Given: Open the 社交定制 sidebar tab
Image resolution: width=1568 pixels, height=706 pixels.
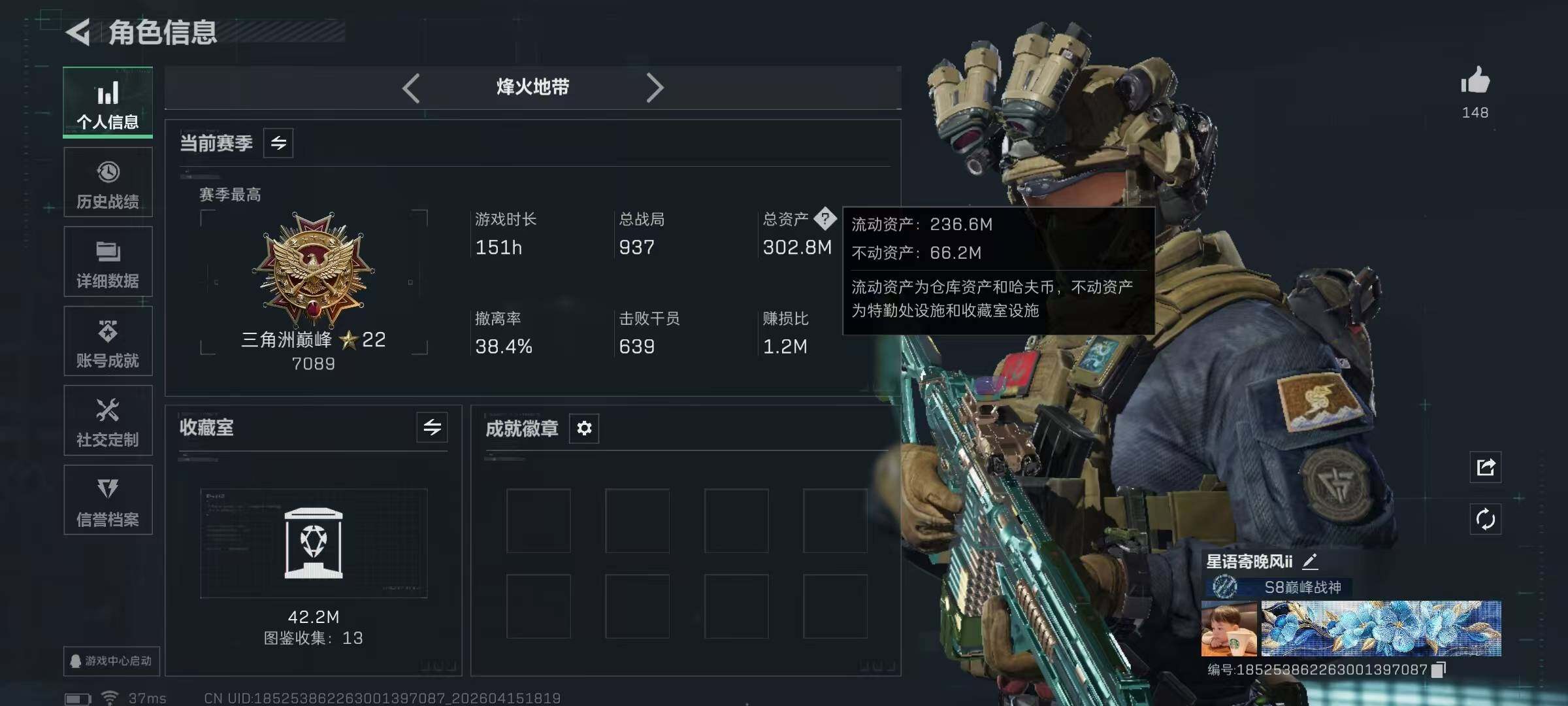Looking at the screenshot, I should (x=108, y=420).
